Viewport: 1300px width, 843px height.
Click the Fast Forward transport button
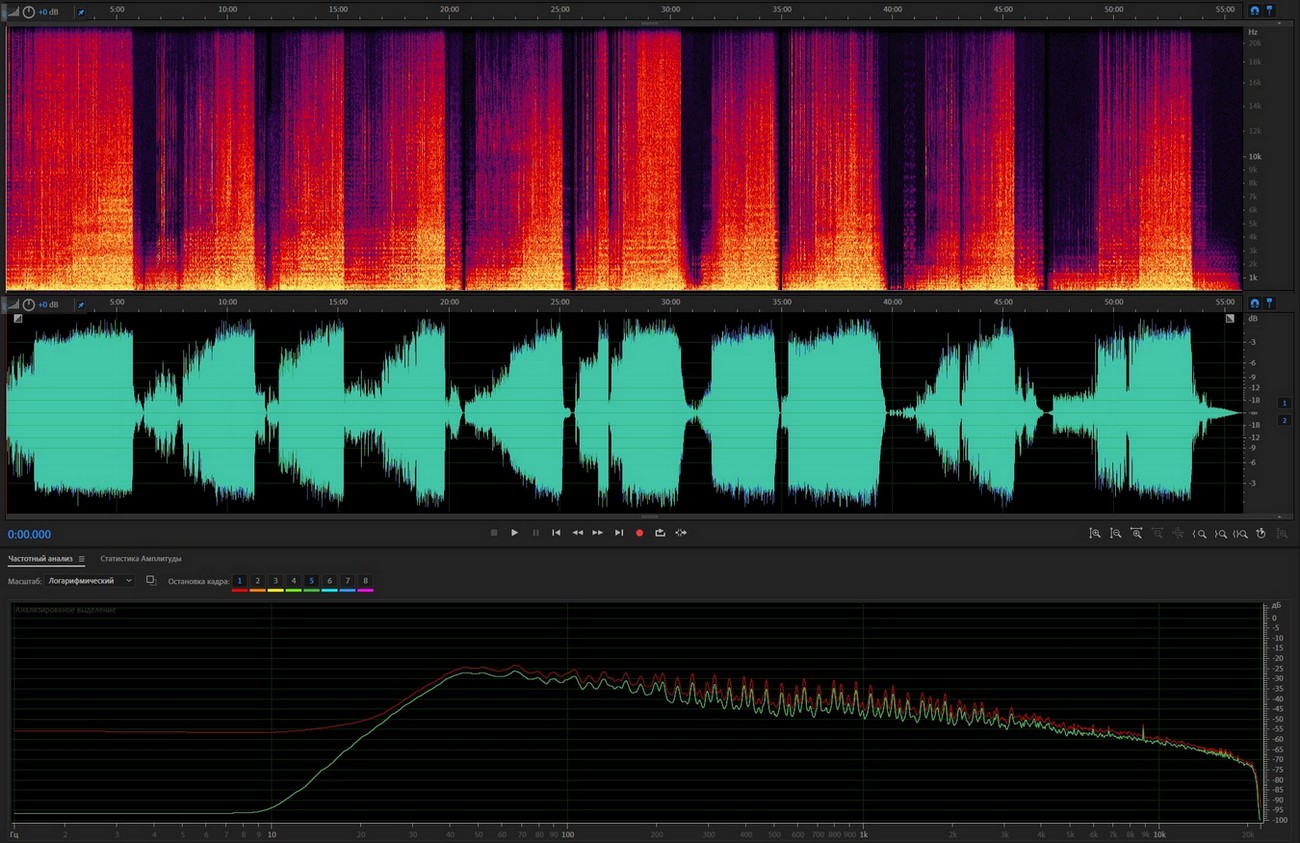click(x=598, y=533)
